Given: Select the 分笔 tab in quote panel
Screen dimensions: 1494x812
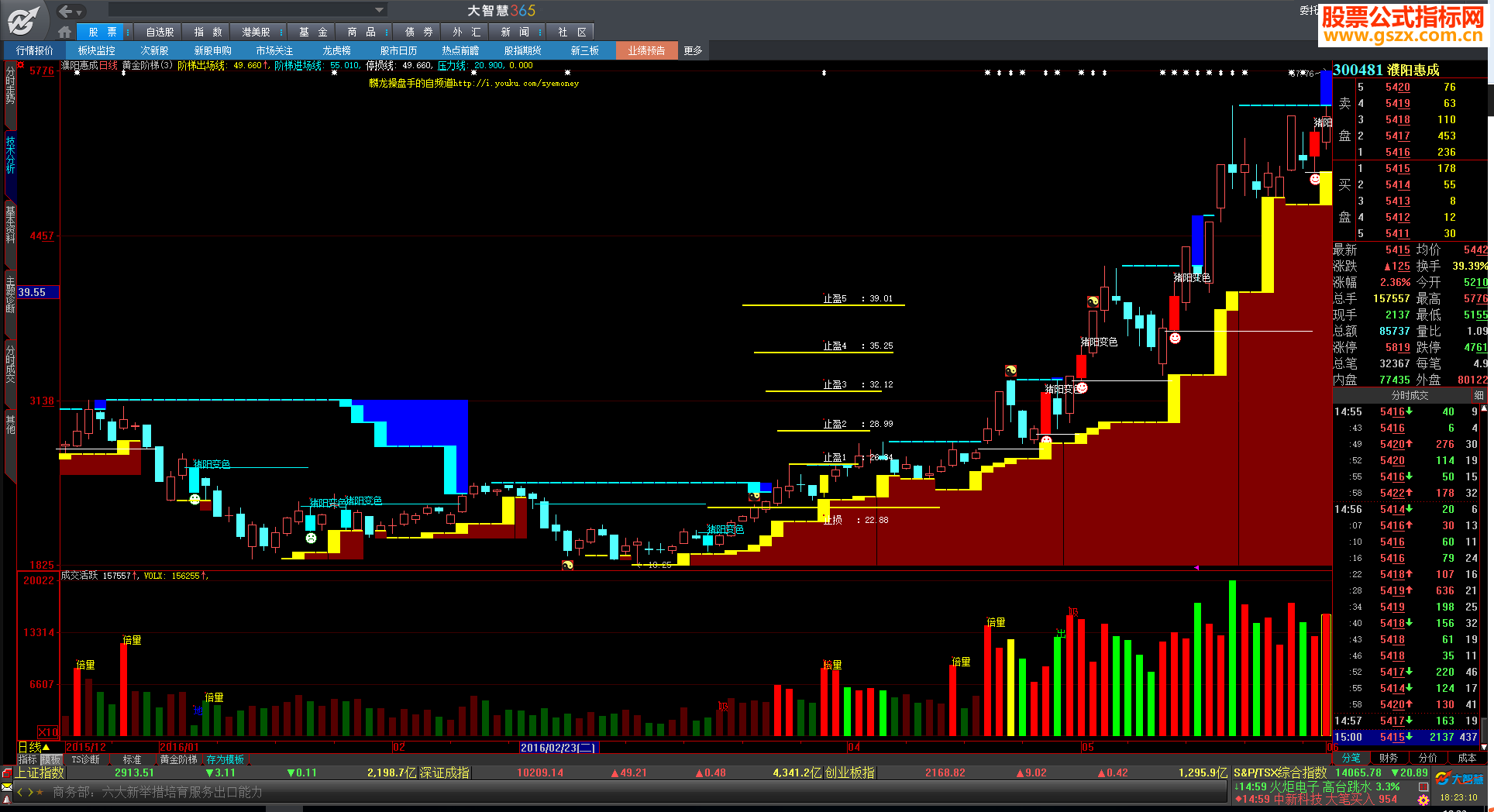Looking at the screenshot, I should coord(1351,758).
